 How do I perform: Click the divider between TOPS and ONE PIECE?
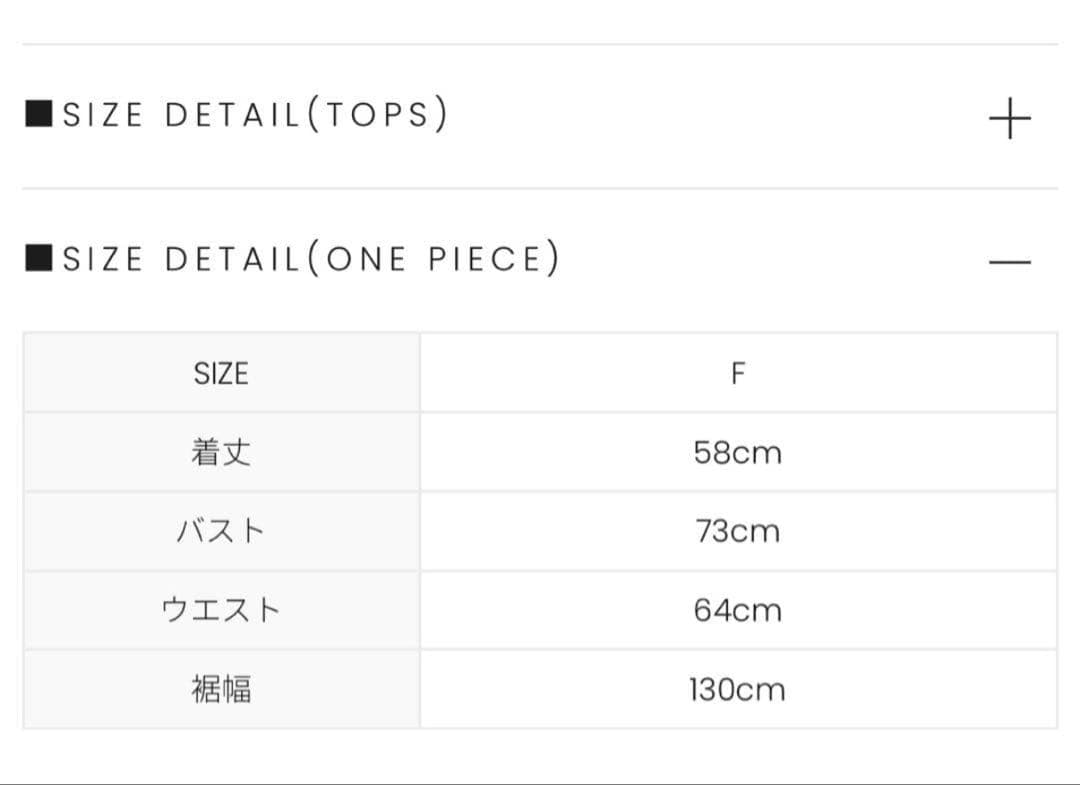coord(540,188)
